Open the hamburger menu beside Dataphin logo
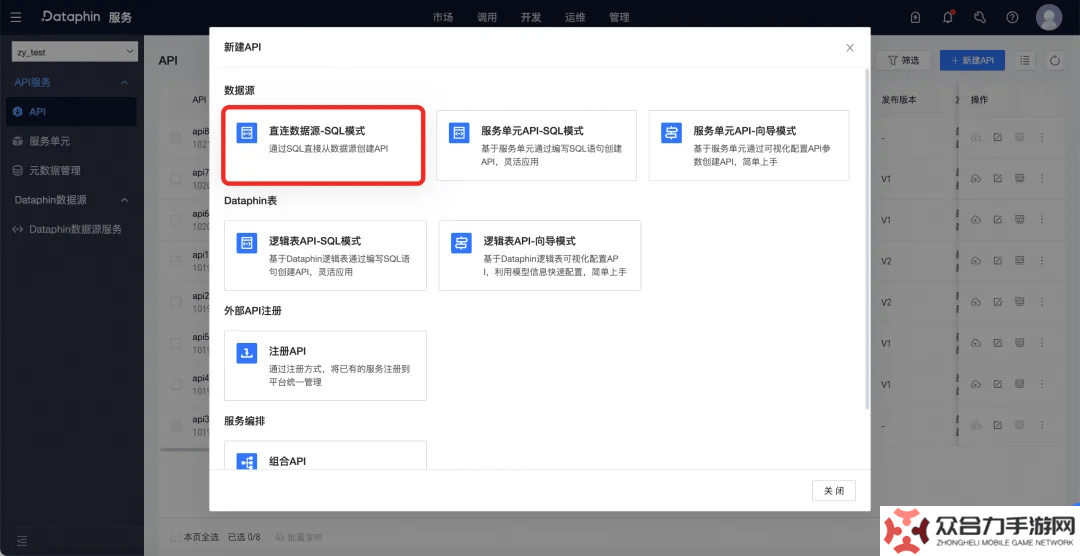Viewport: 1080px width, 556px height. (16, 17)
